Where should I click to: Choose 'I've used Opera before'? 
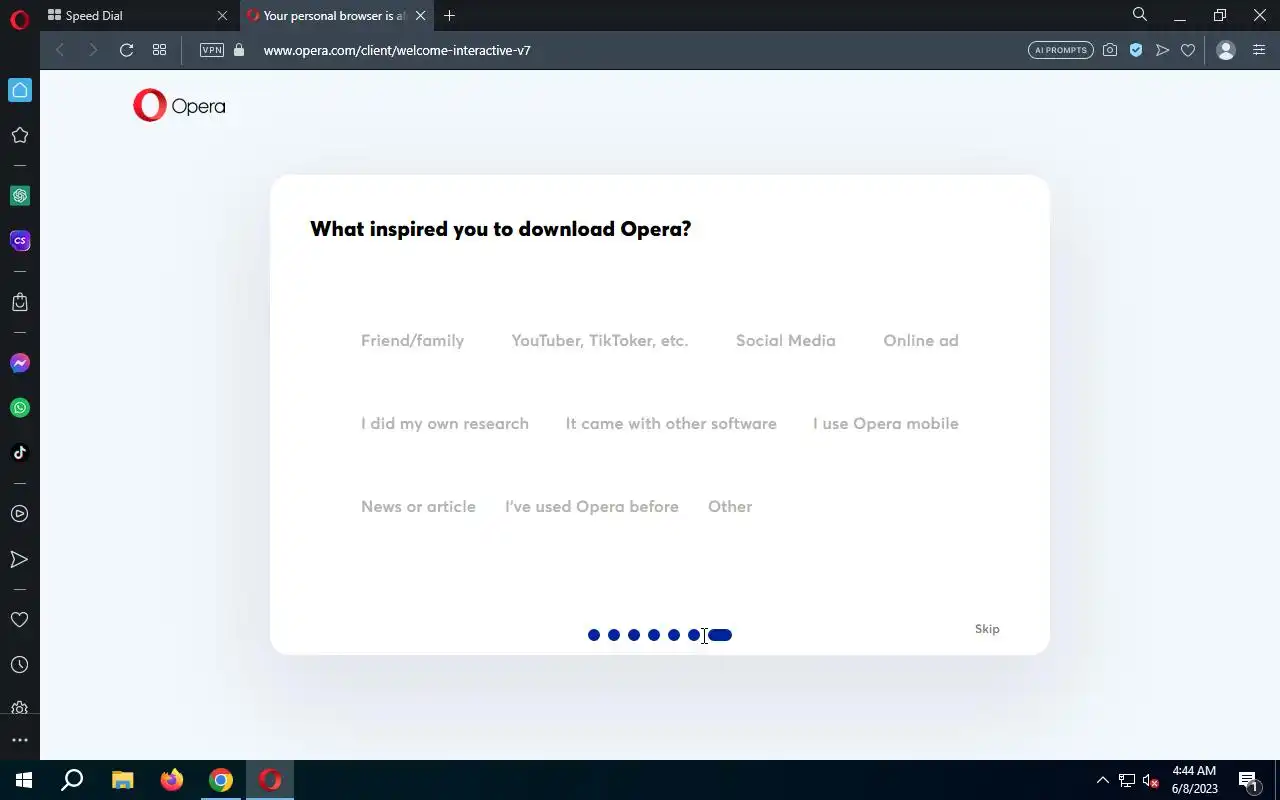click(x=592, y=506)
